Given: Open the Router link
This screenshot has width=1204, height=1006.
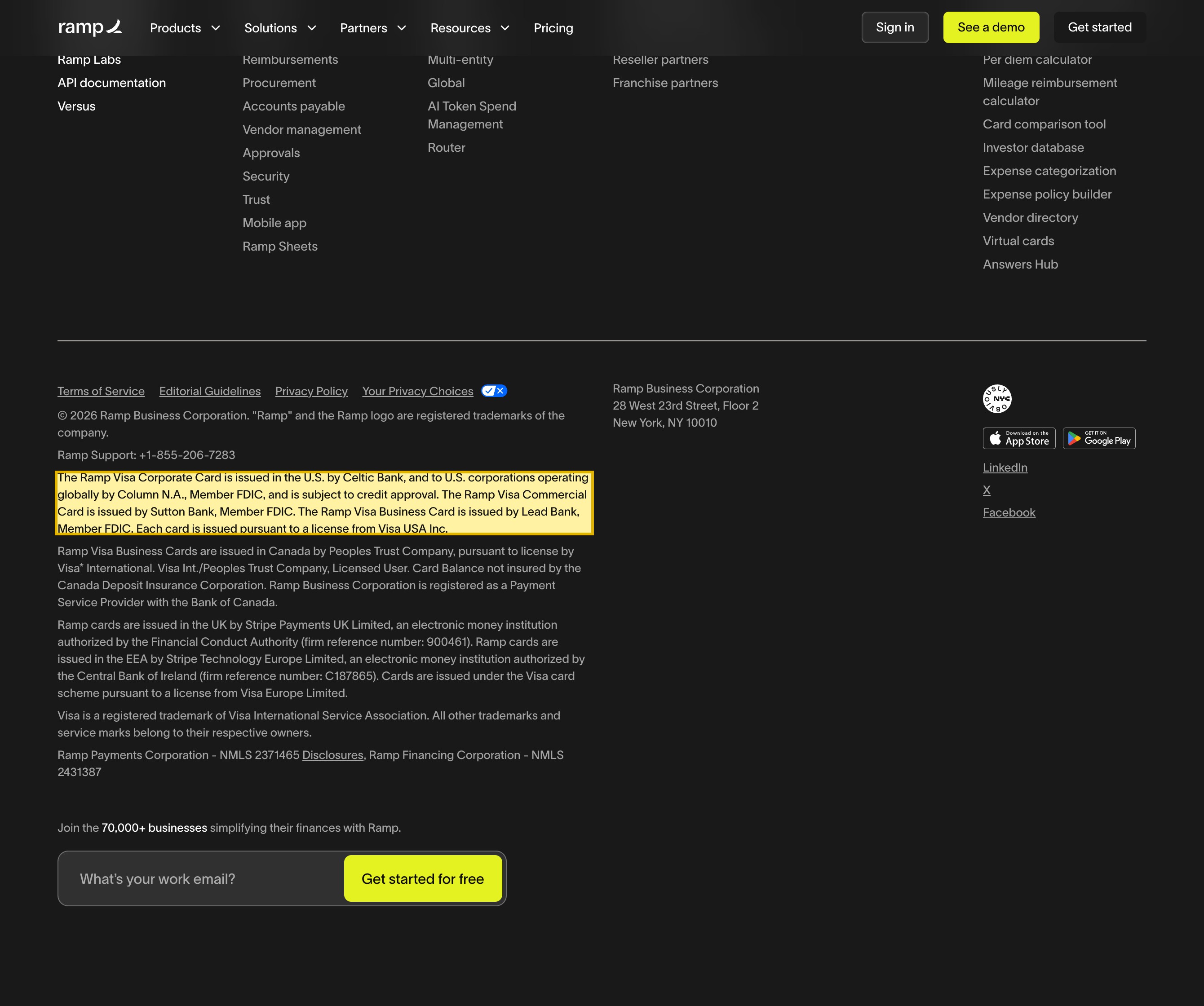Looking at the screenshot, I should coord(446,147).
